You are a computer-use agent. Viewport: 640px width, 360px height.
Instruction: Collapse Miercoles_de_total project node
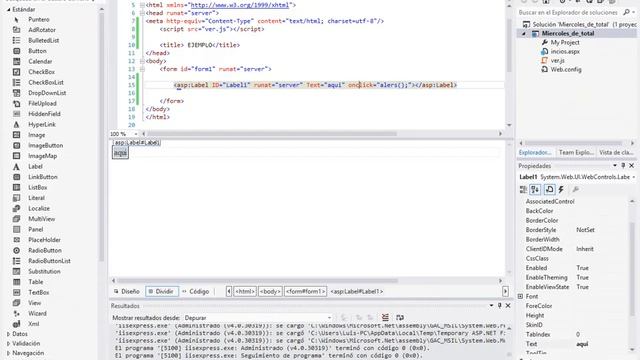524,34
